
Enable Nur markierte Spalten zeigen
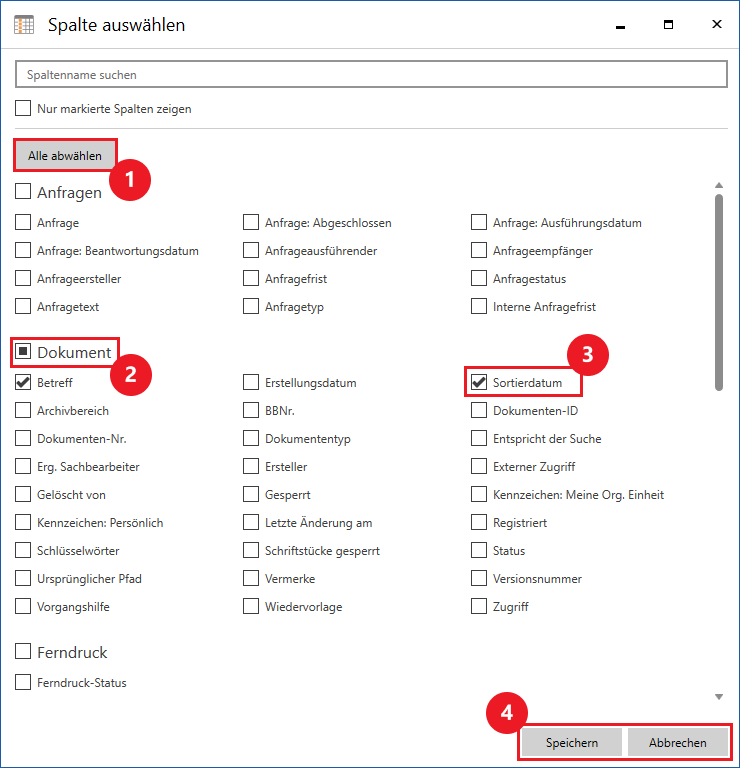(x=23, y=108)
